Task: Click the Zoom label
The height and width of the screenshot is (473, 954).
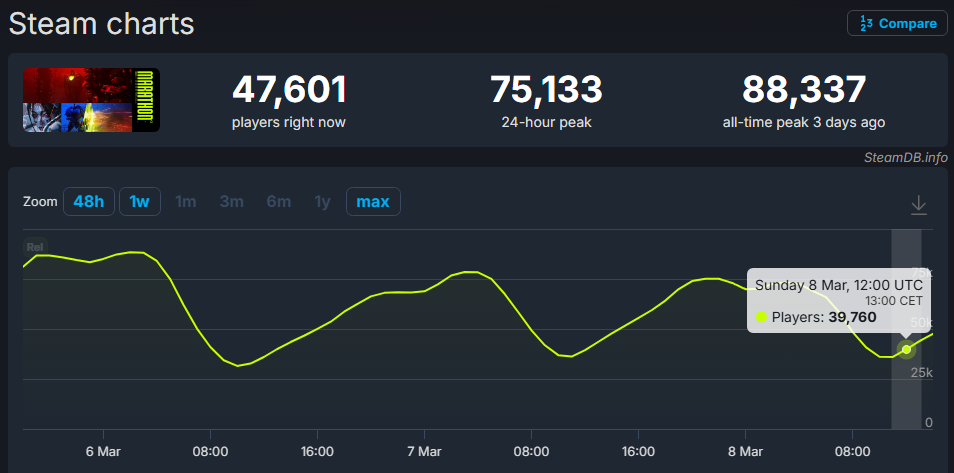Action: click(x=40, y=202)
